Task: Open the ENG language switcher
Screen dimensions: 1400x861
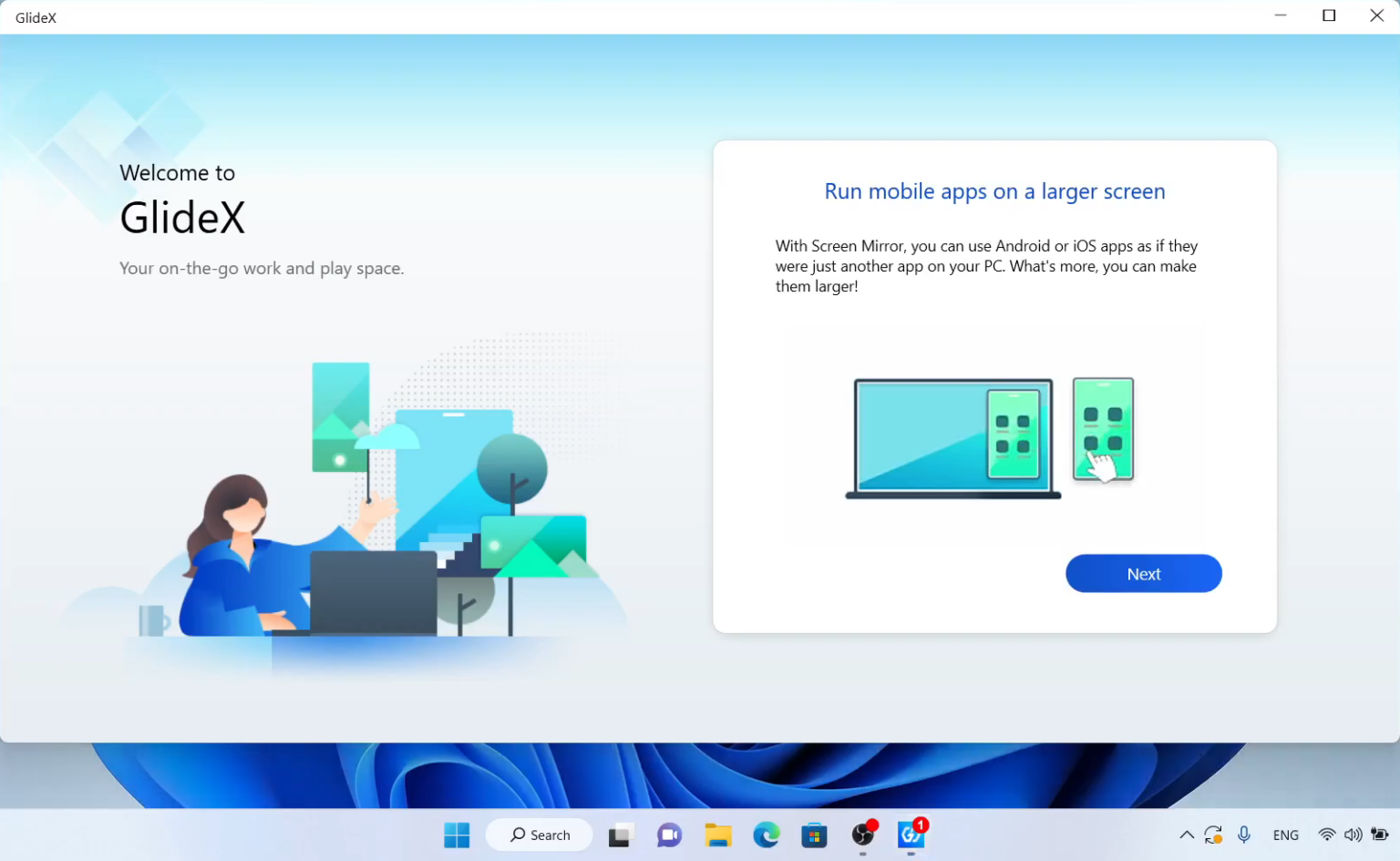Action: [x=1285, y=835]
